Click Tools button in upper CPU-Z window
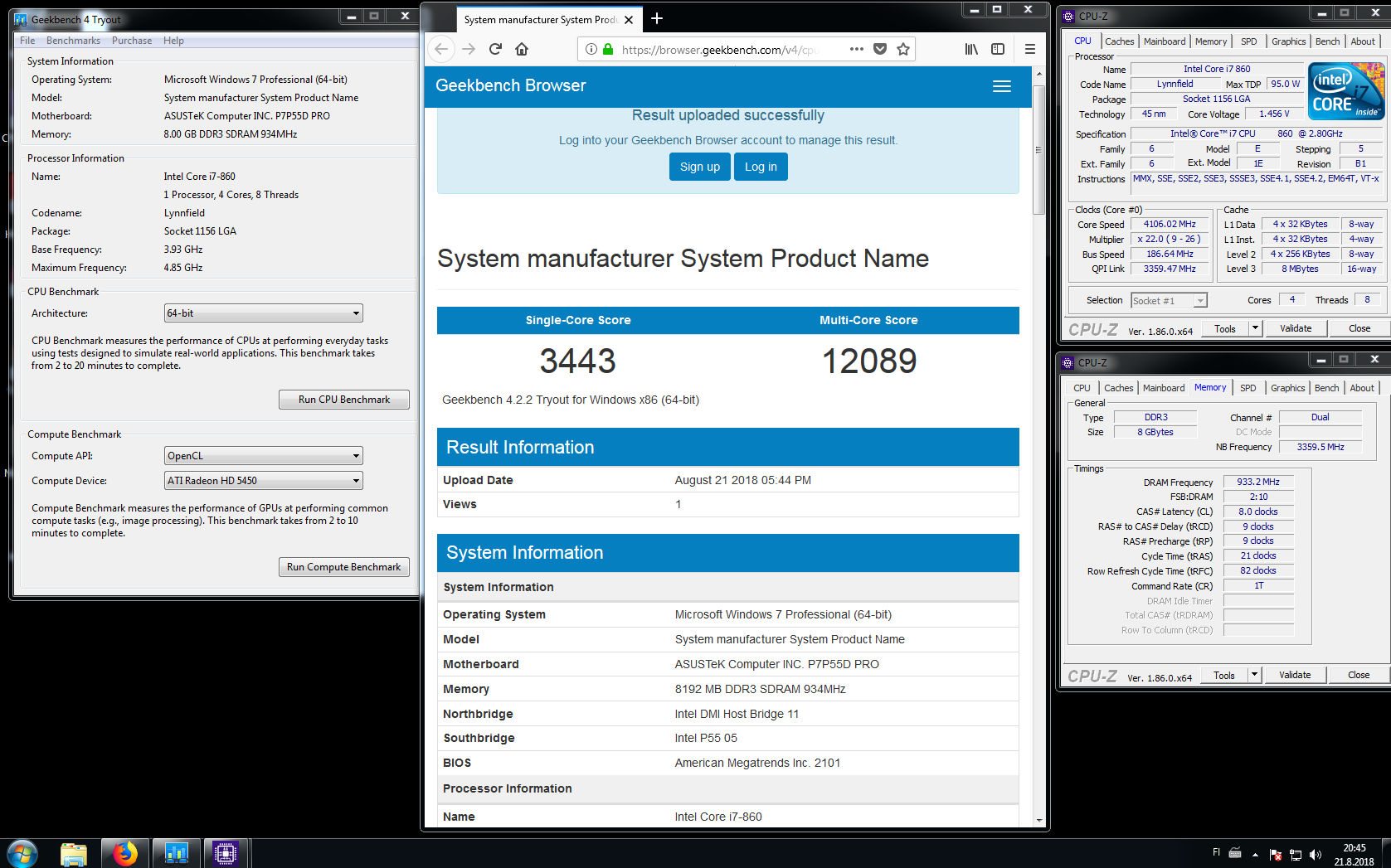This screenshot has height=868, width=1391. [x=1225, y=328]
